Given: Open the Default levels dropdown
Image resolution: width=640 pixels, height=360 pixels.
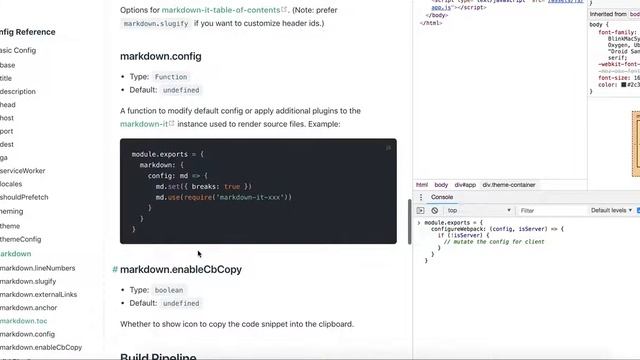Looking at the screenshot, I should click(x=611, y=211).
